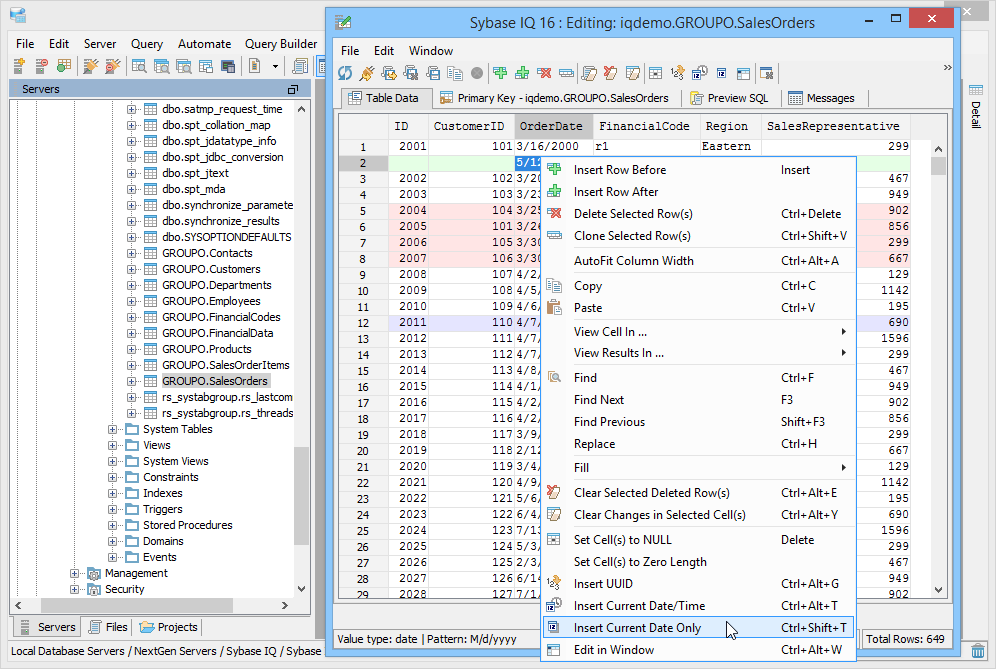Choose Insert Current Date Only from context menu
Image resolution: width=996 pixels, height=669 pixels.
698,628
